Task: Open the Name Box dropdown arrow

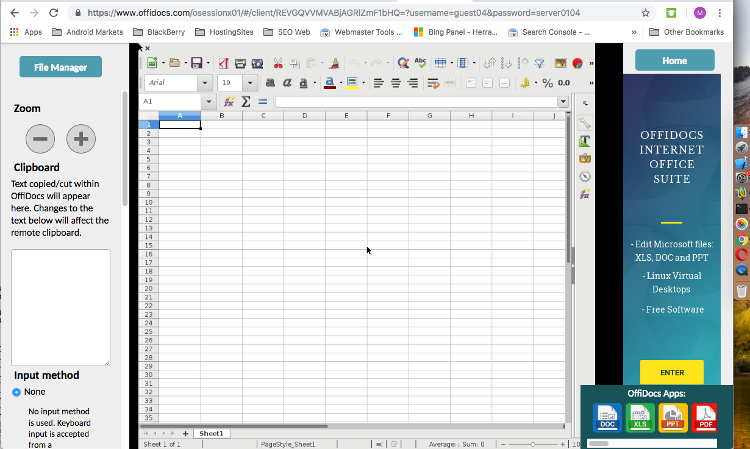Action: coord(209,102)
